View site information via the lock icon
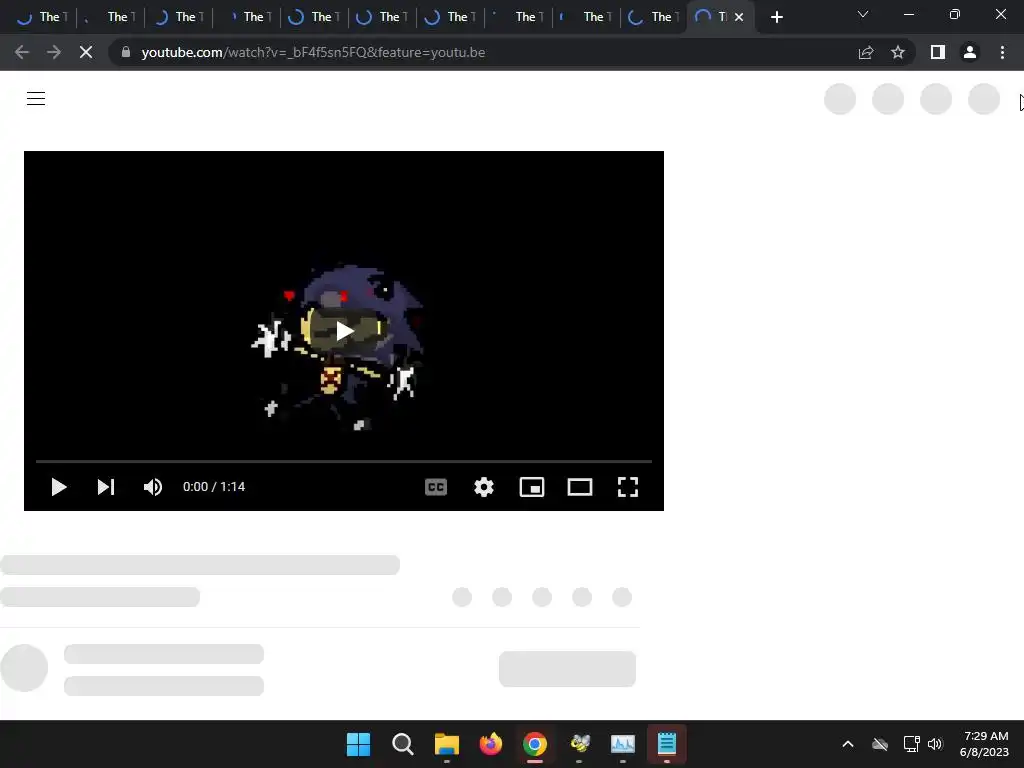The width and height of the screenshot is (1024, 768). 126,52
